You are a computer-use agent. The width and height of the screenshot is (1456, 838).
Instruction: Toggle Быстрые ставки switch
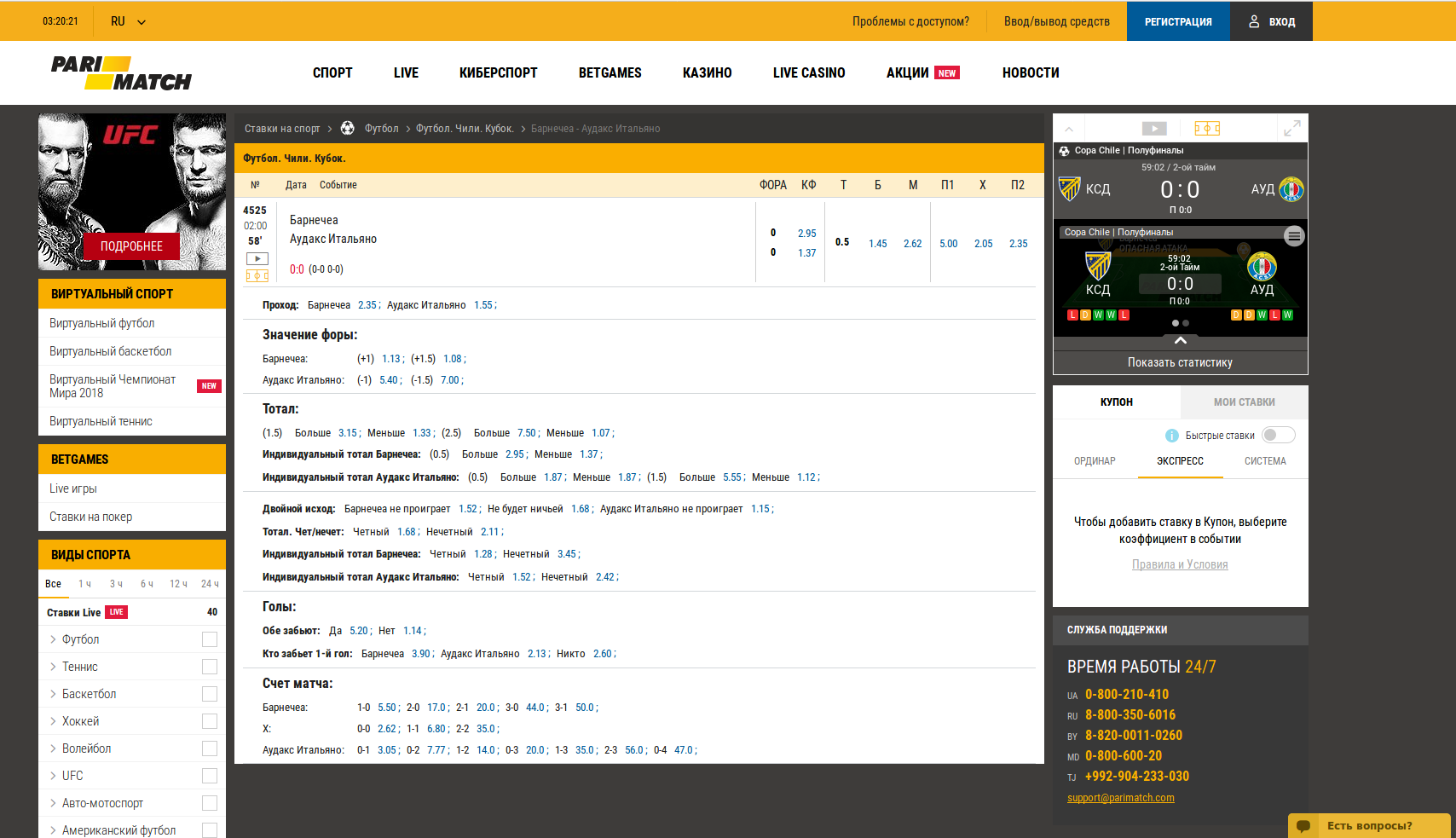[1279, 436]
